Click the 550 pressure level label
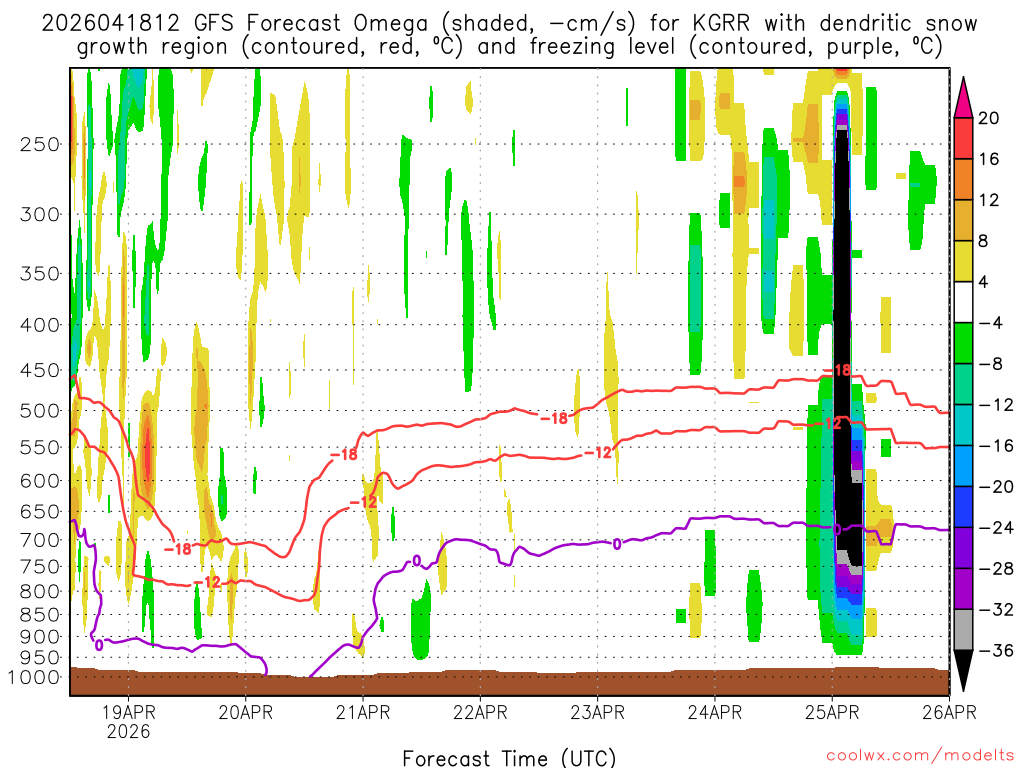This screenshot has width=1024, height=768. tap(40, 447)
